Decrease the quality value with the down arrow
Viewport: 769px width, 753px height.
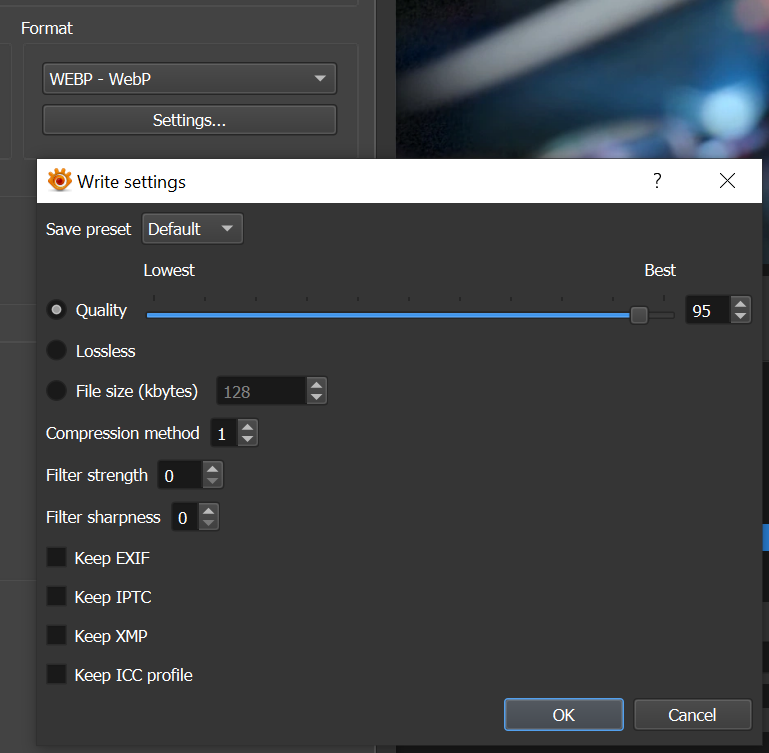click(740, 316)
